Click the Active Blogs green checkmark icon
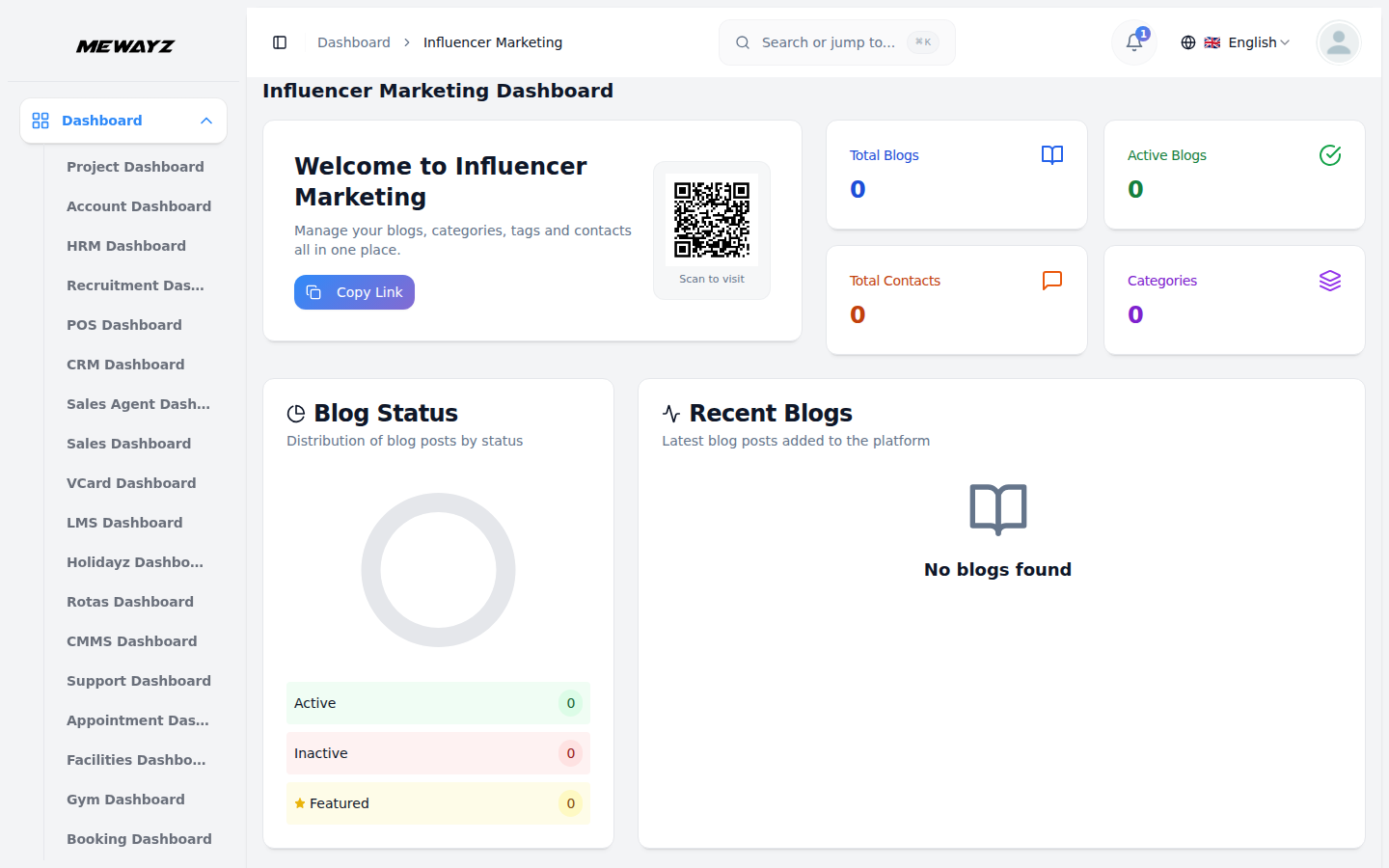Viewport: 1389px width, 868px height. [1329, 154]
